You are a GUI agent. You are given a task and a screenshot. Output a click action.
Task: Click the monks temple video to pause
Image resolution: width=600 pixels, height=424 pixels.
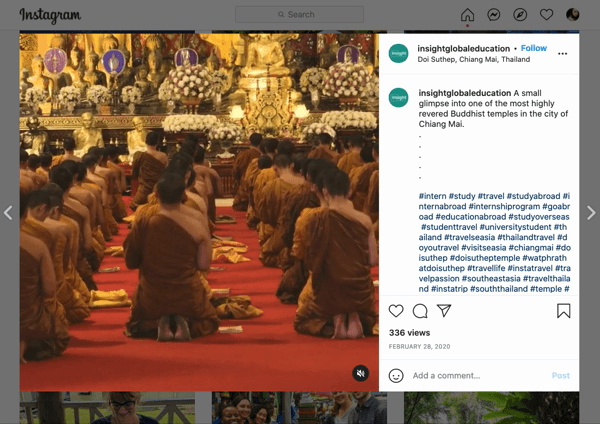click(199, 212)
